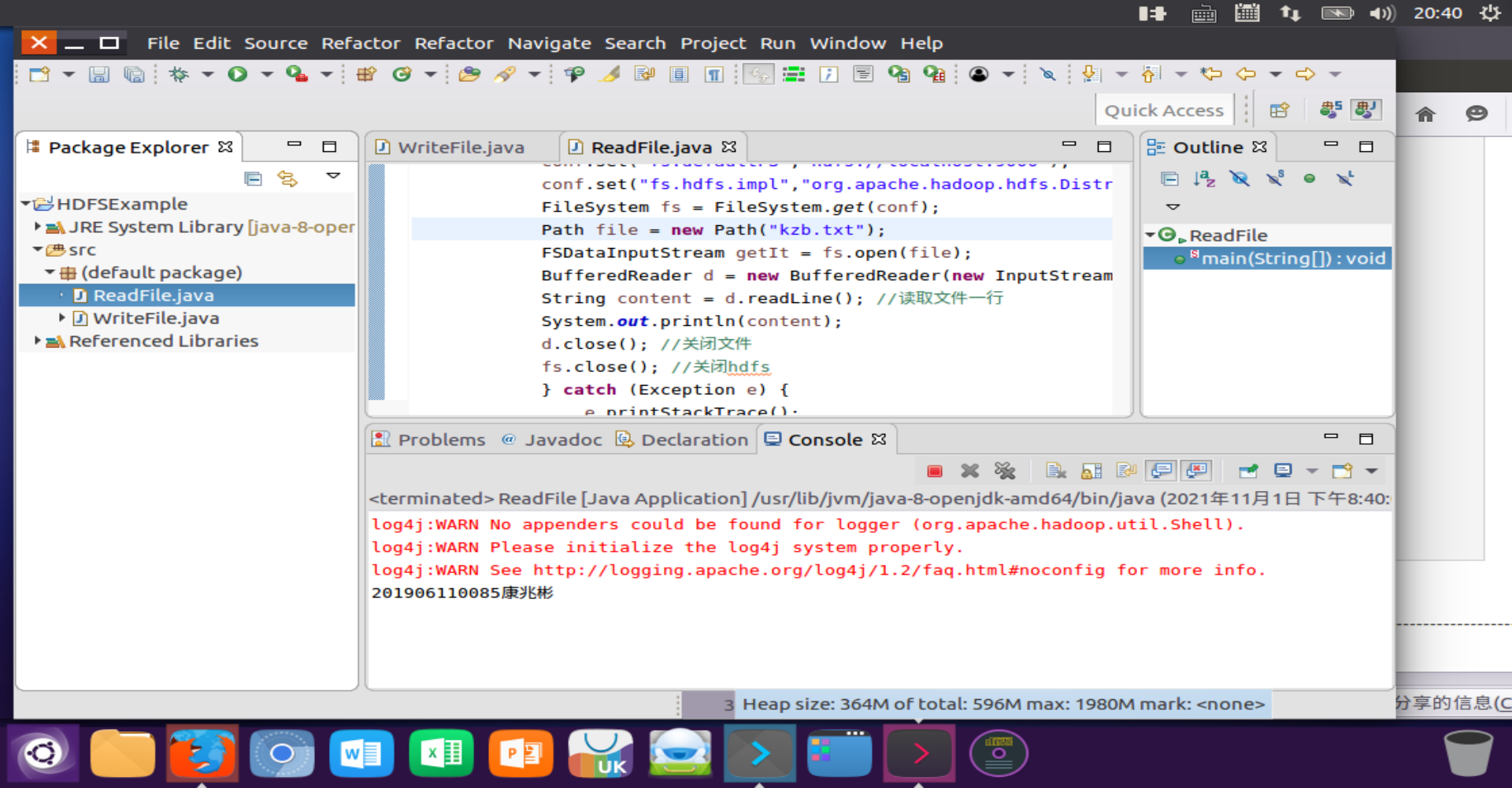Terminate the running ReadFile application

pyautogui.click(x=935, y=470)
